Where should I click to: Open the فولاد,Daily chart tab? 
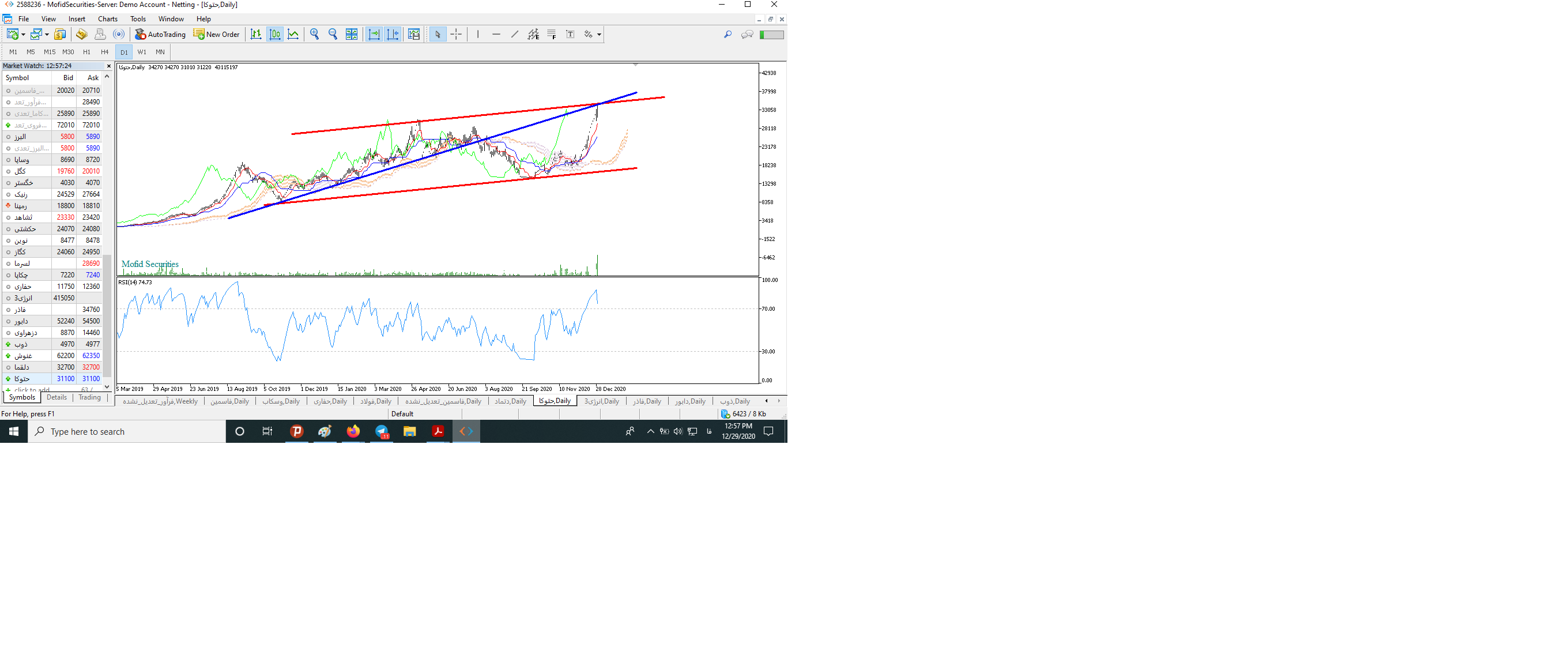pyautogui.click(x=375, y=401)
